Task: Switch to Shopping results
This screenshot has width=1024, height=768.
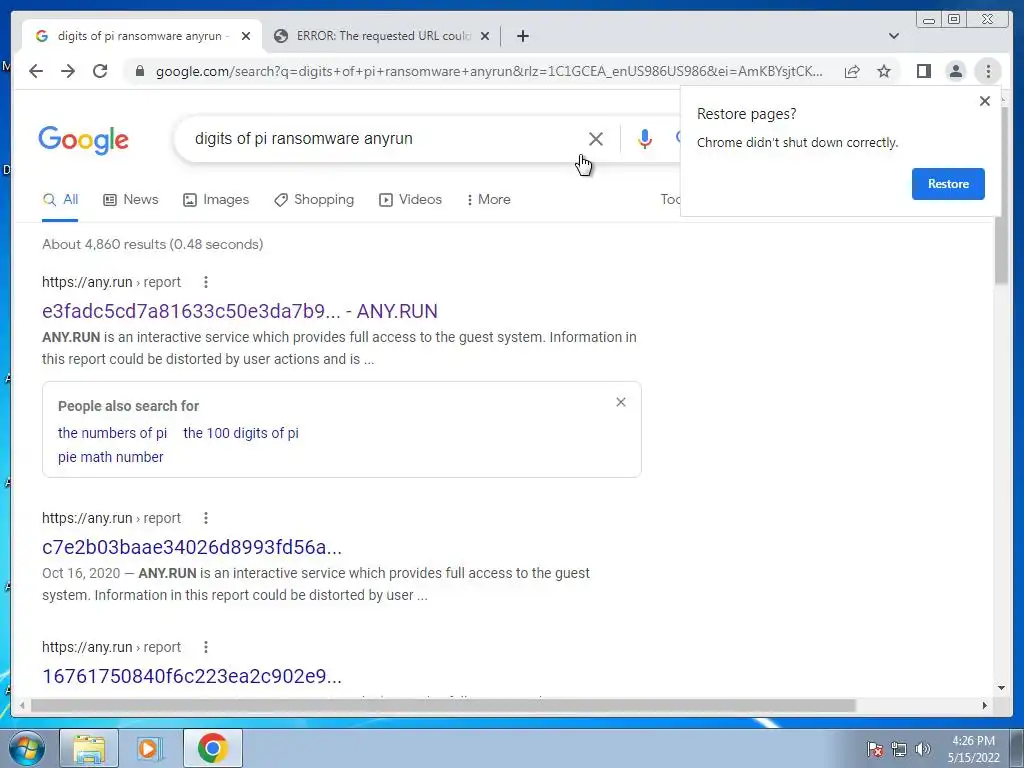Action: 314,200
